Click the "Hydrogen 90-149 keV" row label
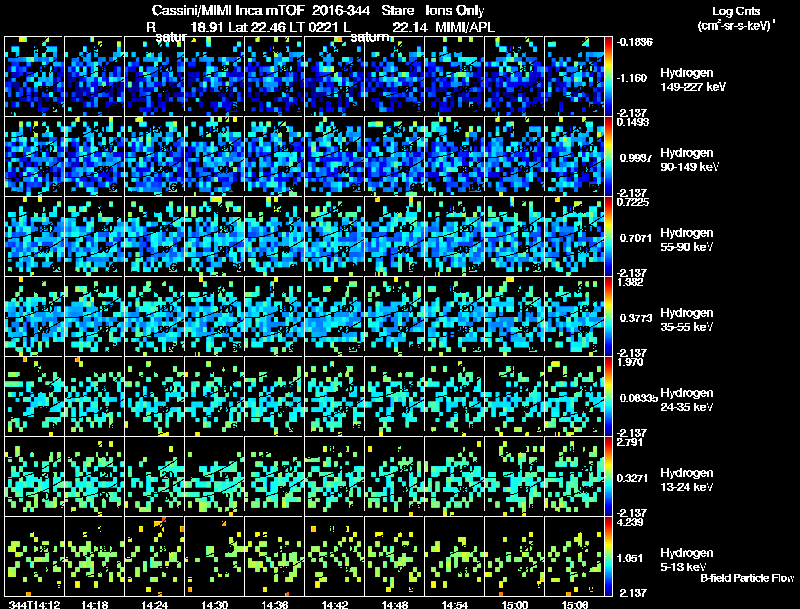The height and width of the screenshot is (609, 800). (690, 160)
